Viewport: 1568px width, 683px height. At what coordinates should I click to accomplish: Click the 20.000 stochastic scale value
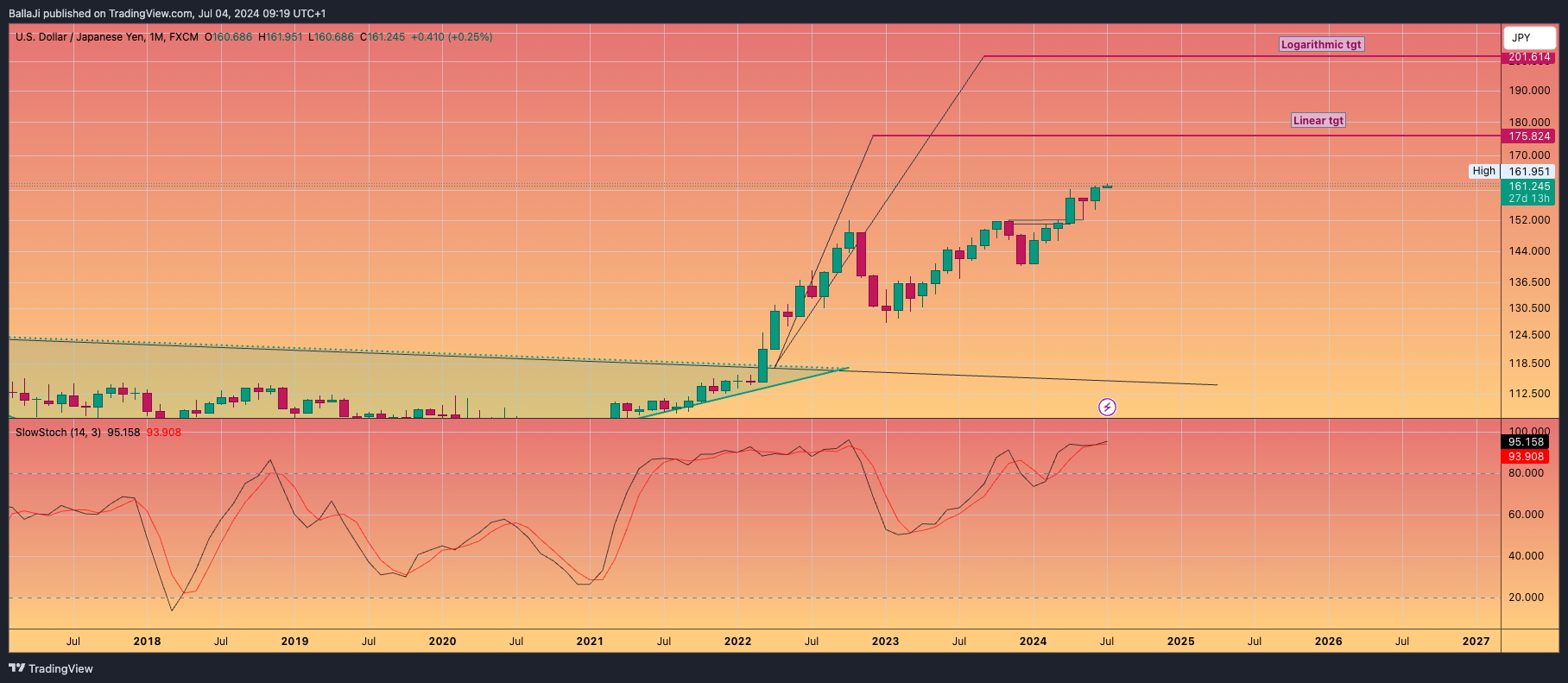1526,598
